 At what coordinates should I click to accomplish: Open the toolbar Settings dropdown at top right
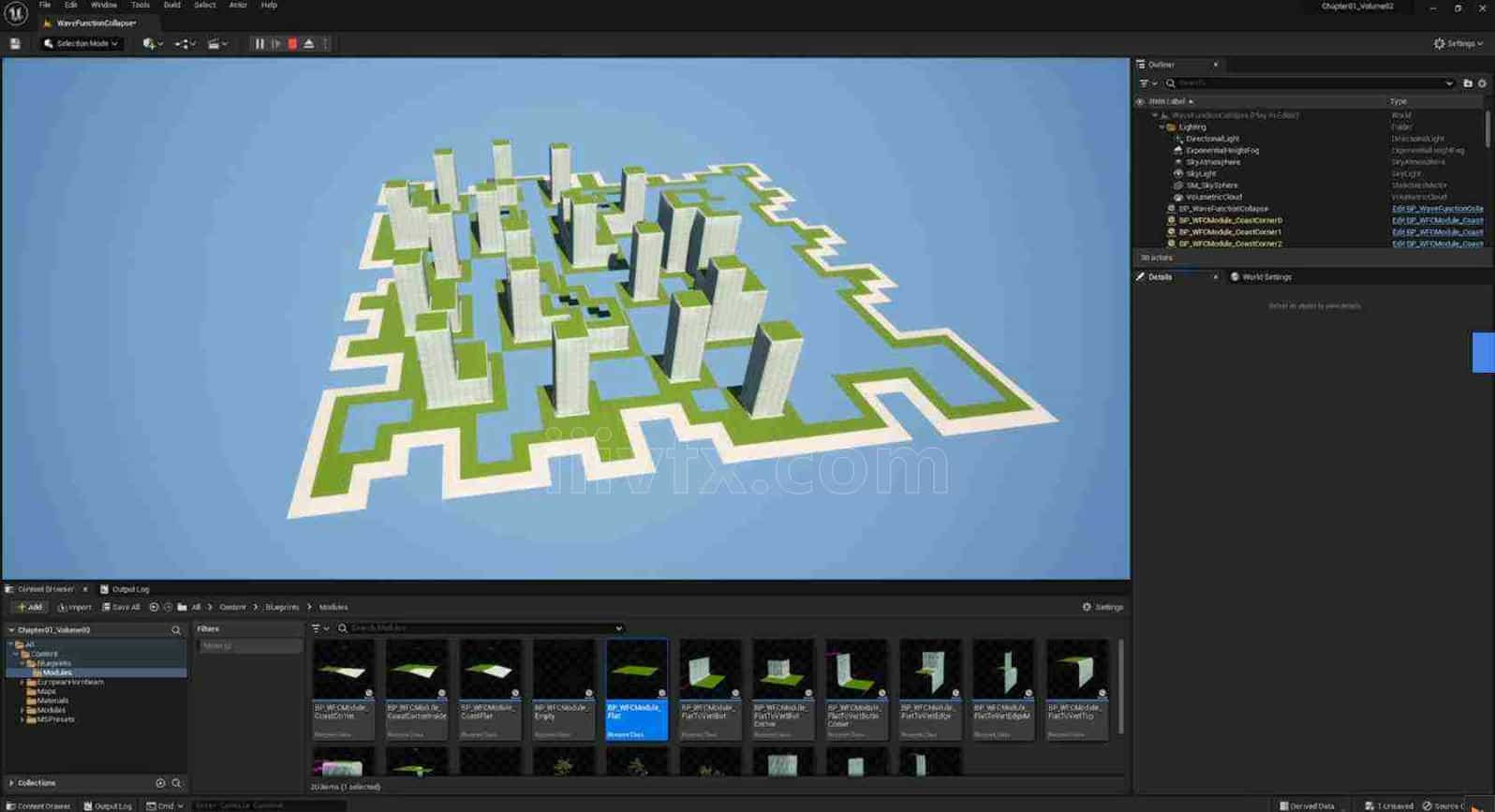[x=1458, y=44]
